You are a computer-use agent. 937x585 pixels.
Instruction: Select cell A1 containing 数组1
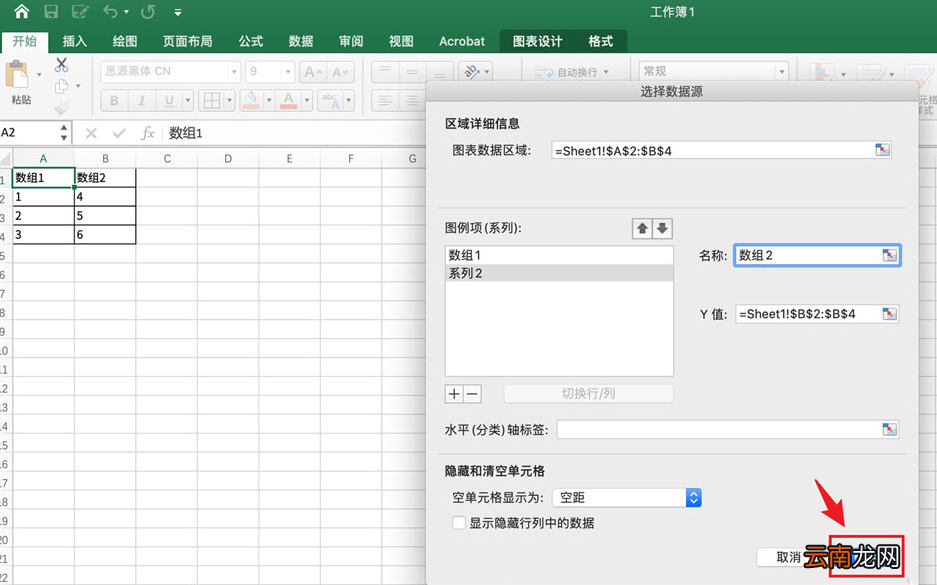[43, 177]
